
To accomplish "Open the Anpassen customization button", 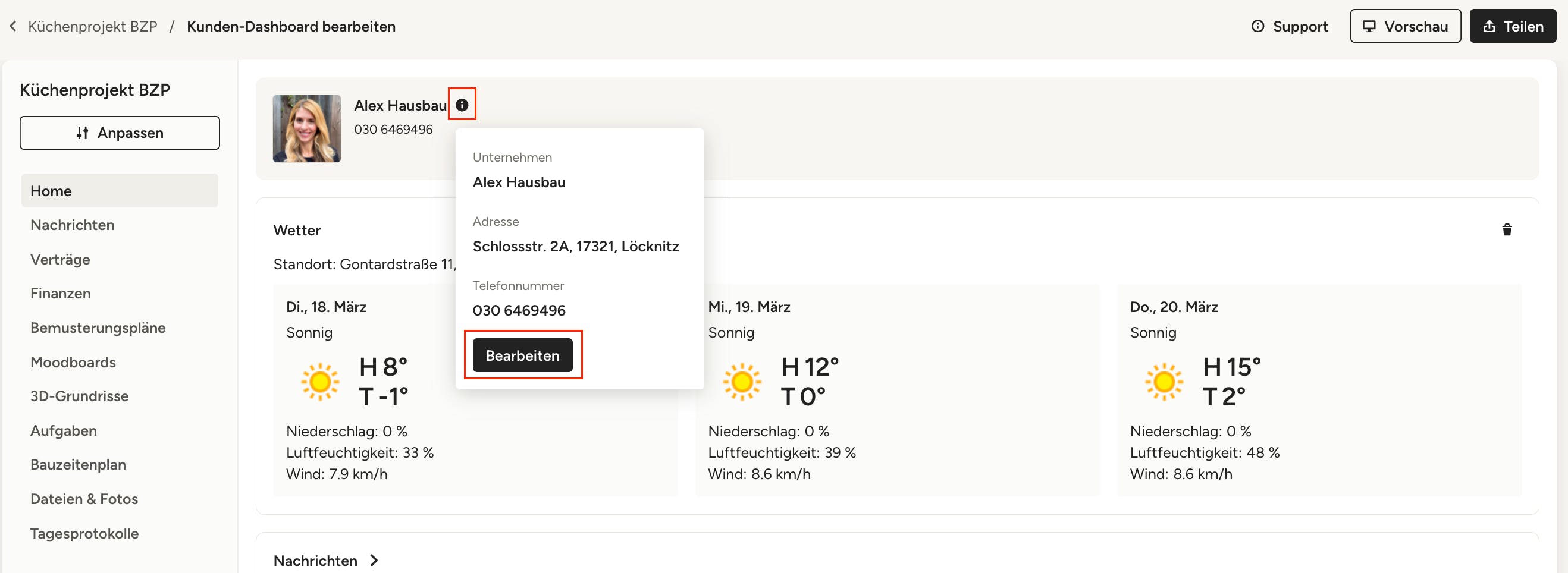I will point(120,133).
